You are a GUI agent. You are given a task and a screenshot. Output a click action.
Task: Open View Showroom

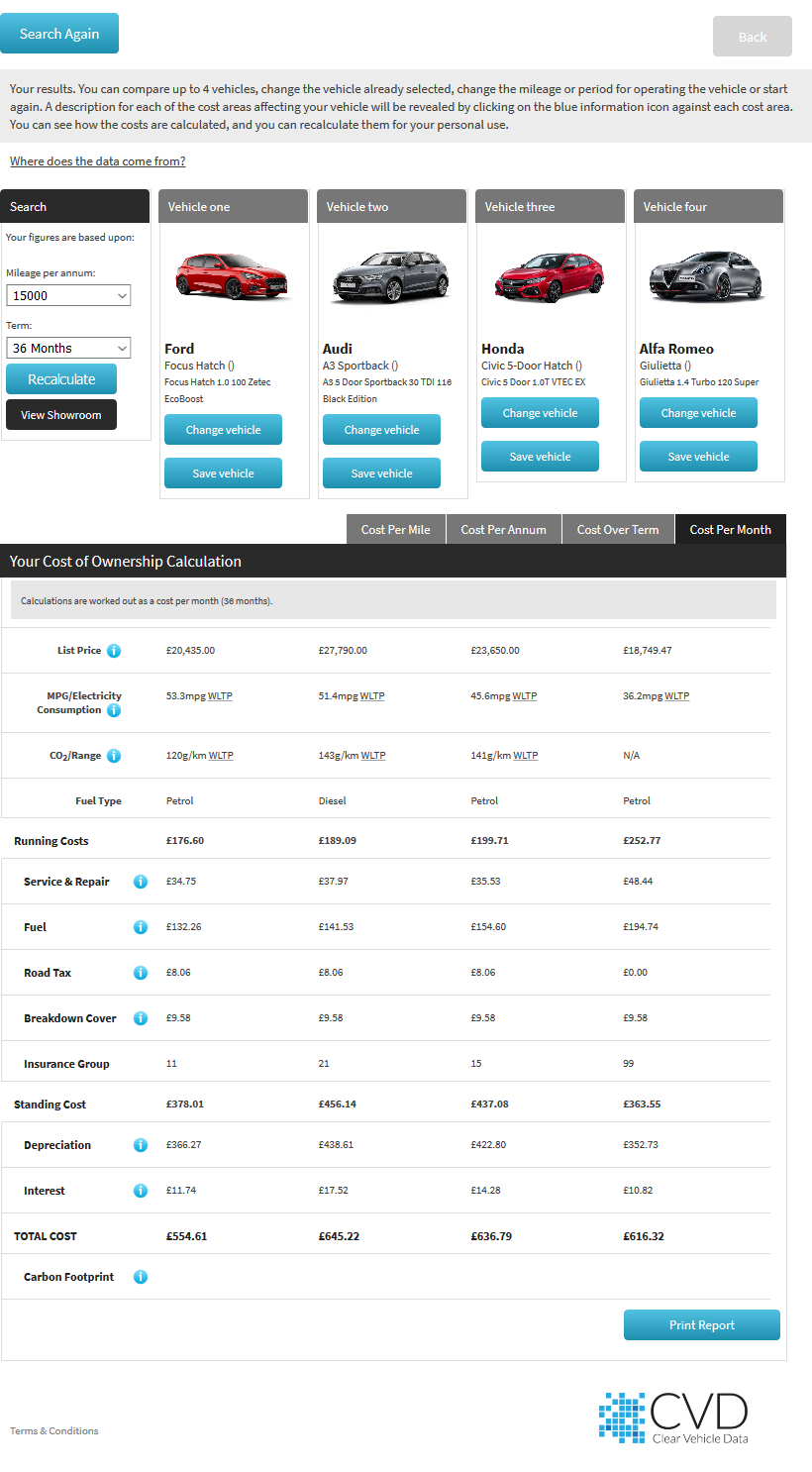(61, 415)
